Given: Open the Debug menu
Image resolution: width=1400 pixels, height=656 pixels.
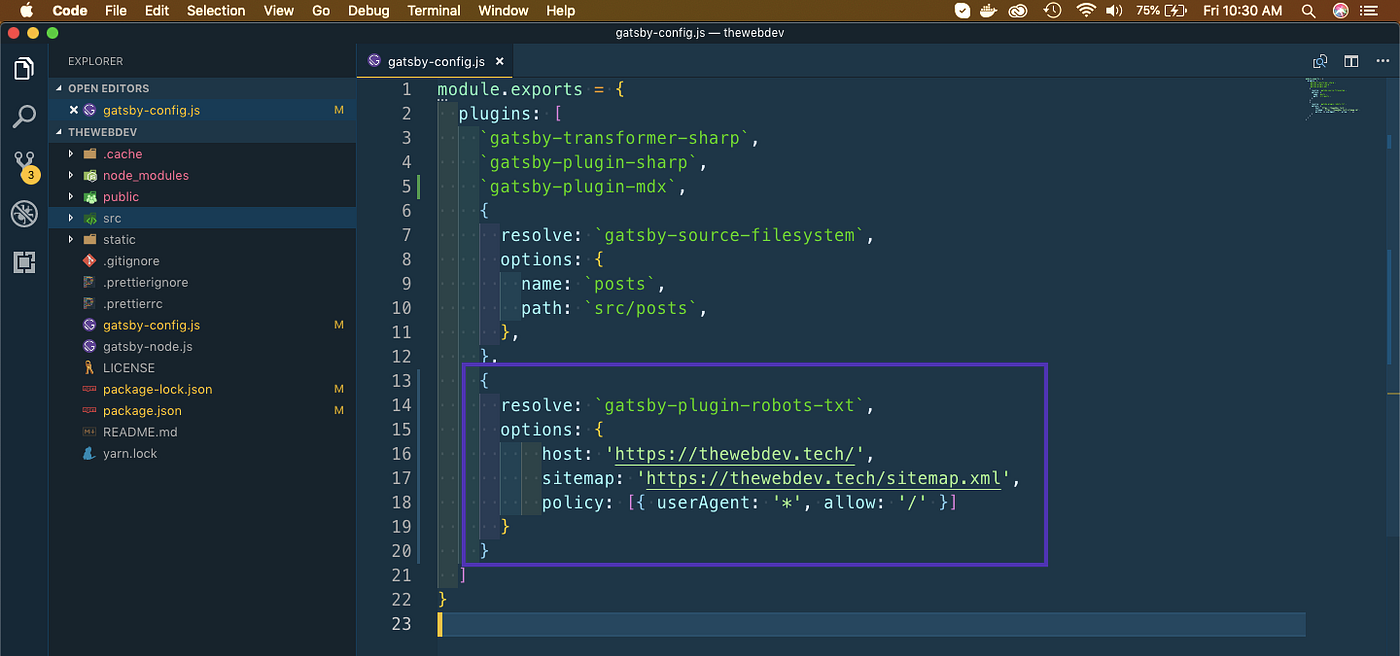Looking at the screenshot, I should 369,11.
